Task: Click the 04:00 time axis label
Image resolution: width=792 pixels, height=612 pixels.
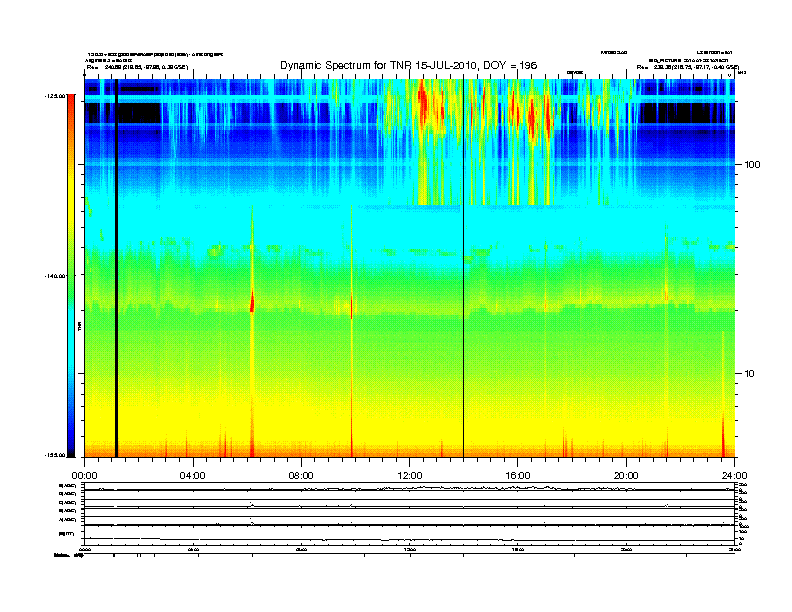Action: tap(193, 476)
